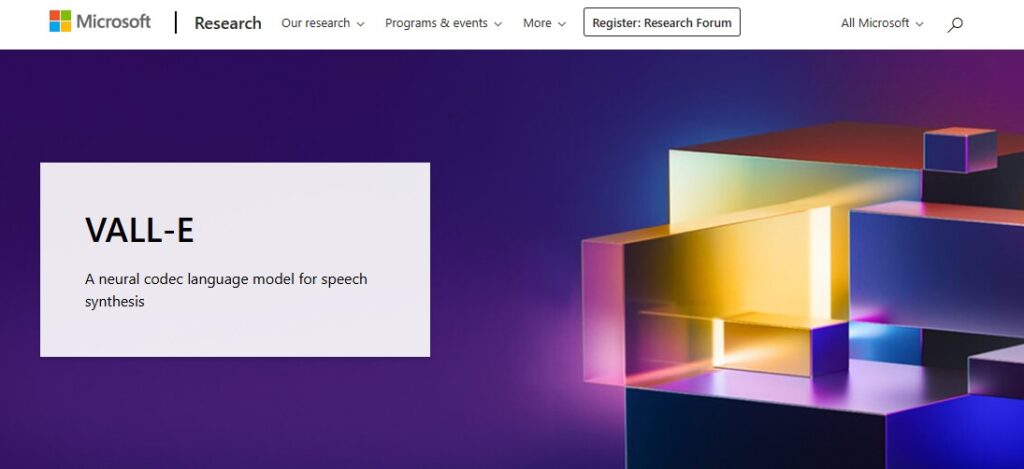This screenshot has width=1024, height=469.
Task: Expand the Our research menu
Action: 323,23
